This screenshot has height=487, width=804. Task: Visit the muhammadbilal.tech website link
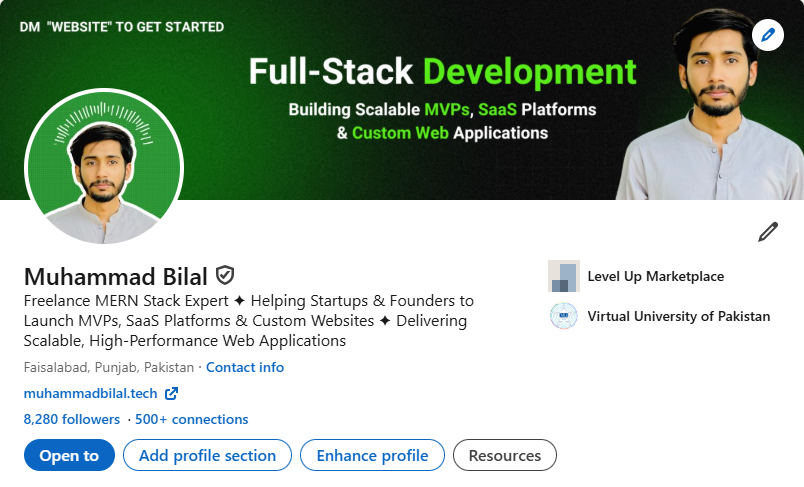(90, 394)
